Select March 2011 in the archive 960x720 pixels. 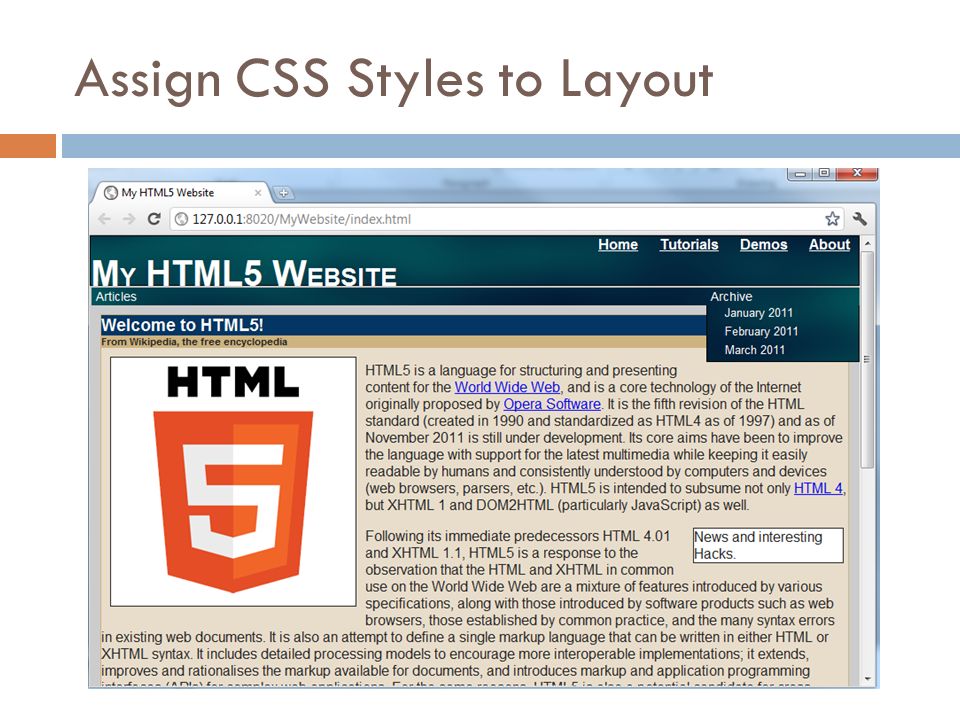tap(754, 350)
